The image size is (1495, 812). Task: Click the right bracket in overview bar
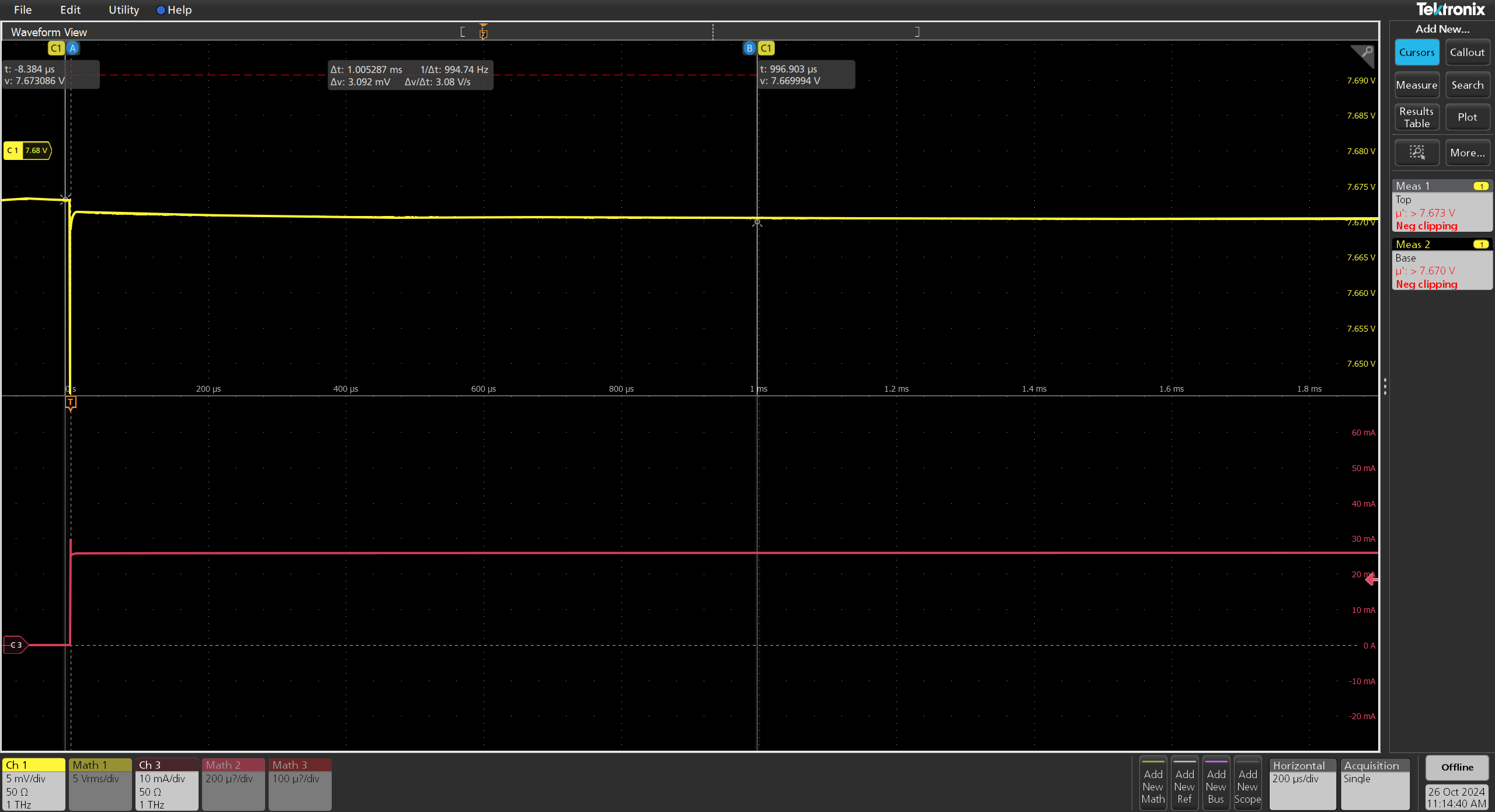pos(917,32)
